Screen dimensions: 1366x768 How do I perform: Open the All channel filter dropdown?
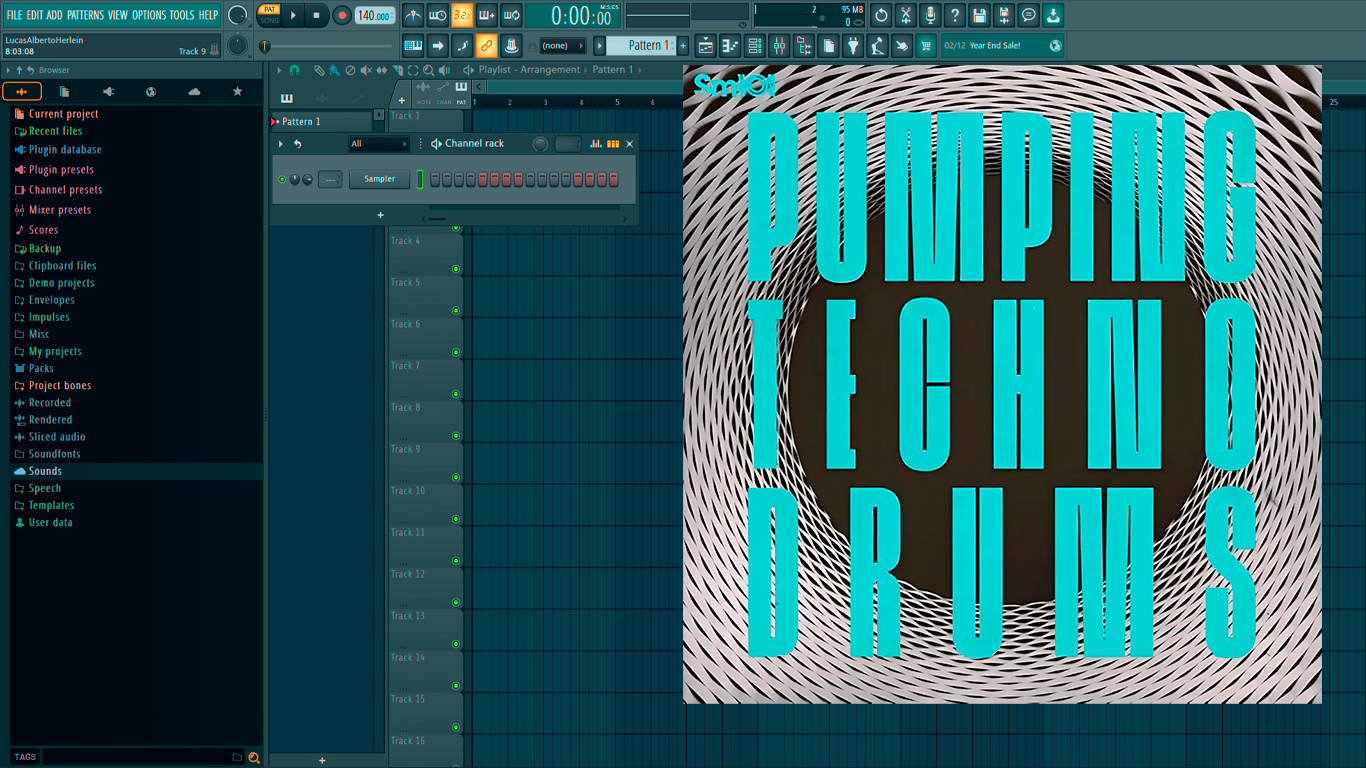point(378,144)
